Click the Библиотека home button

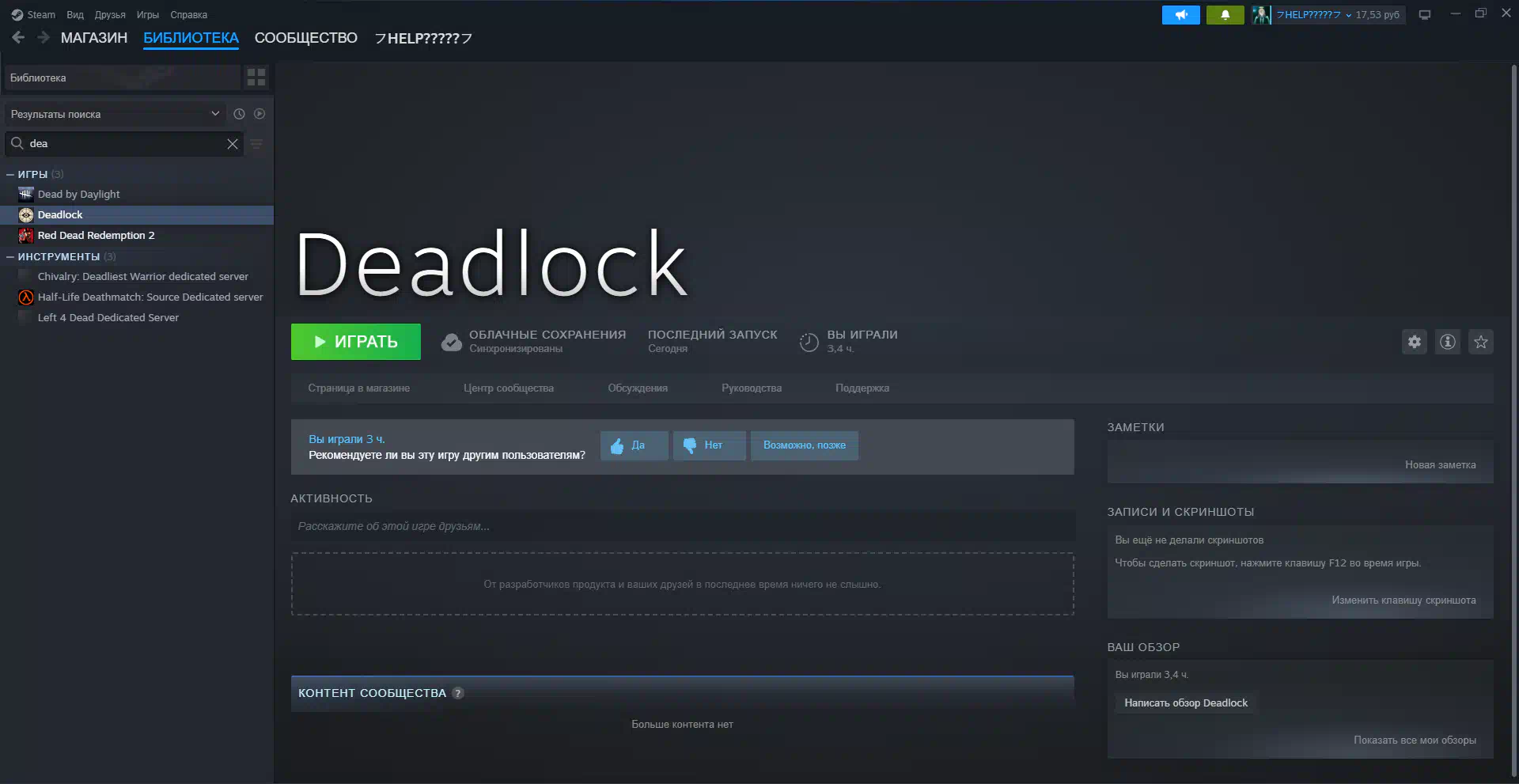(123, 78)
